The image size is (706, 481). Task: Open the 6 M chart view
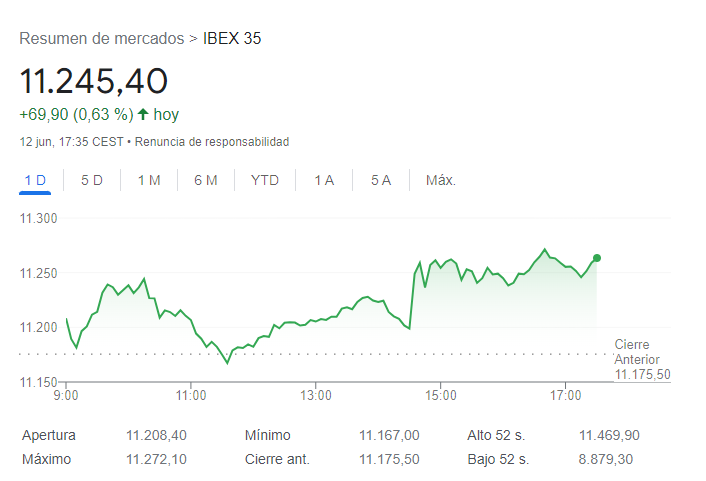[206, 181]
